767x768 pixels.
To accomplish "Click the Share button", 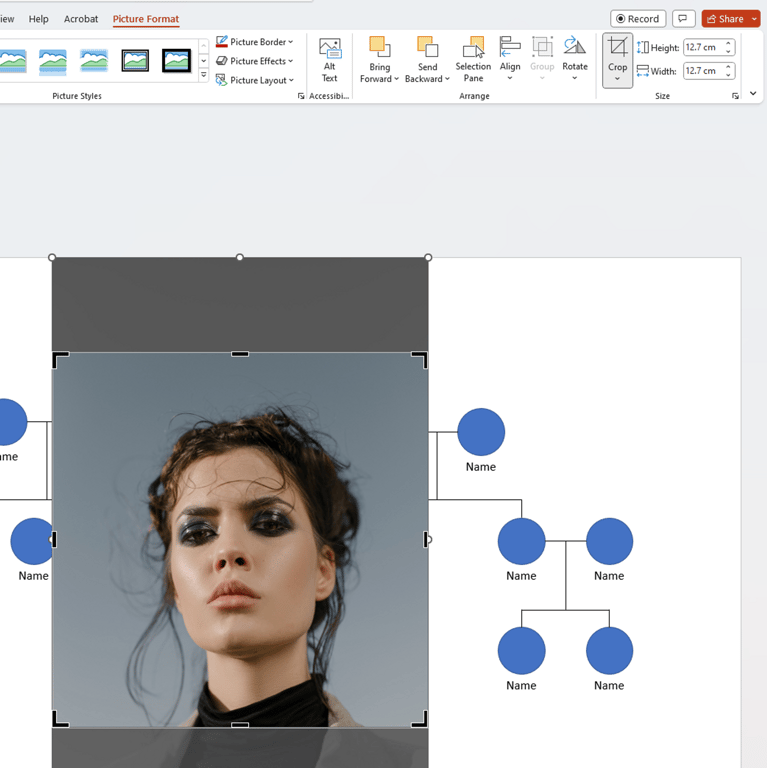I will click(725, 19).
